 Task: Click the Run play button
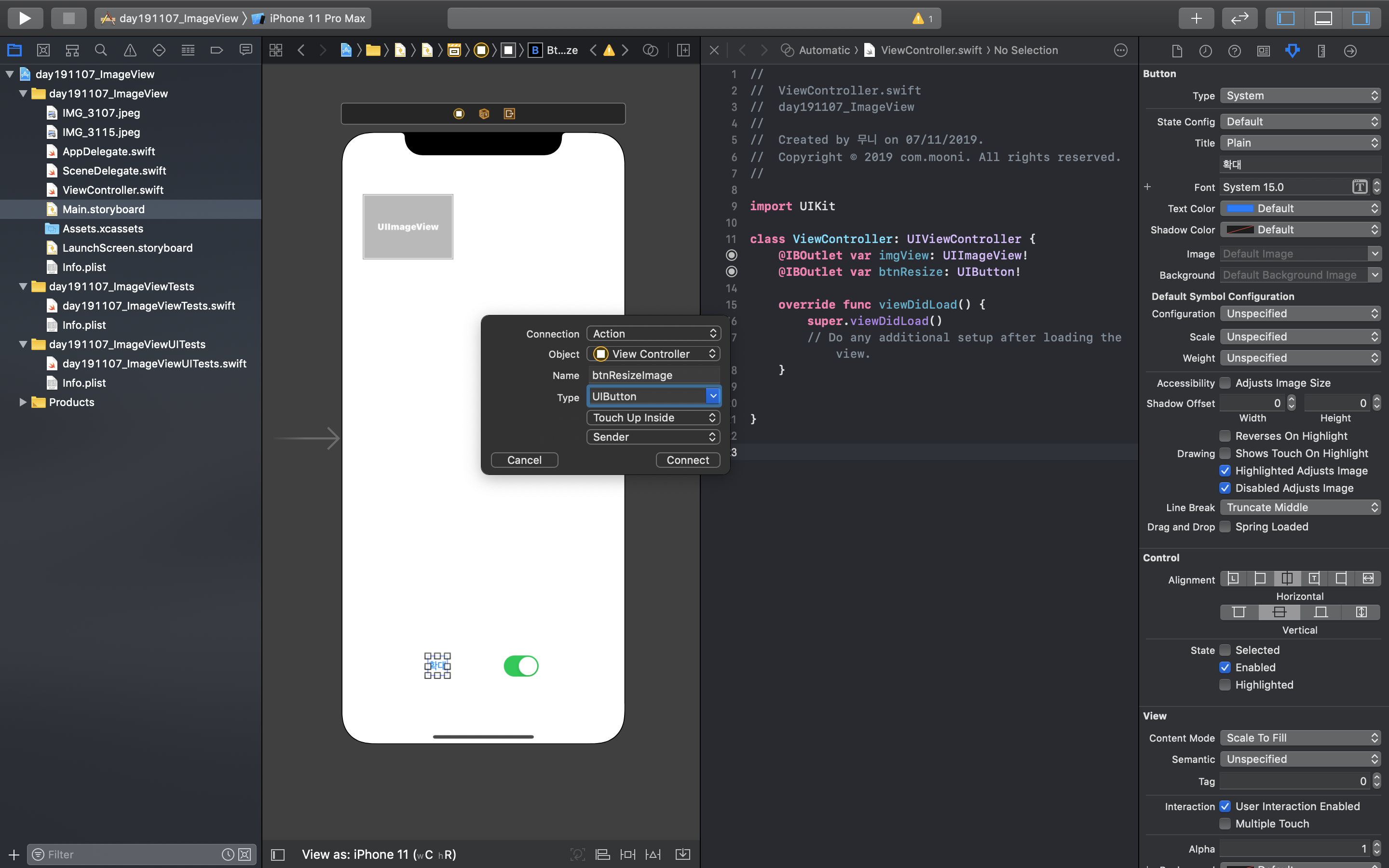point(25,18)
